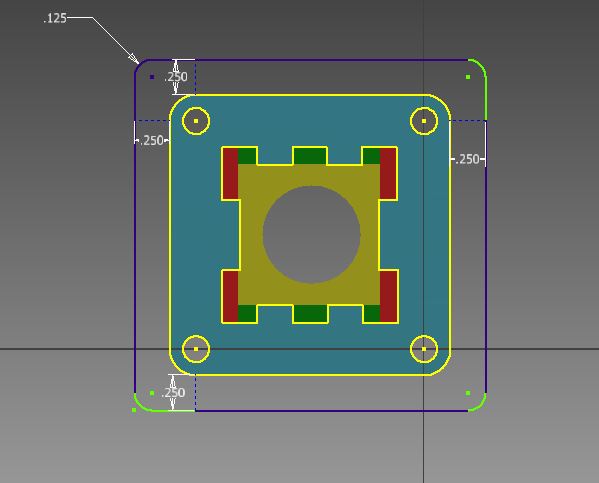Screen dimensions: 599x483
Task: Pick the green fillet arc at bottom-right corner
Action: pos(481,406)
